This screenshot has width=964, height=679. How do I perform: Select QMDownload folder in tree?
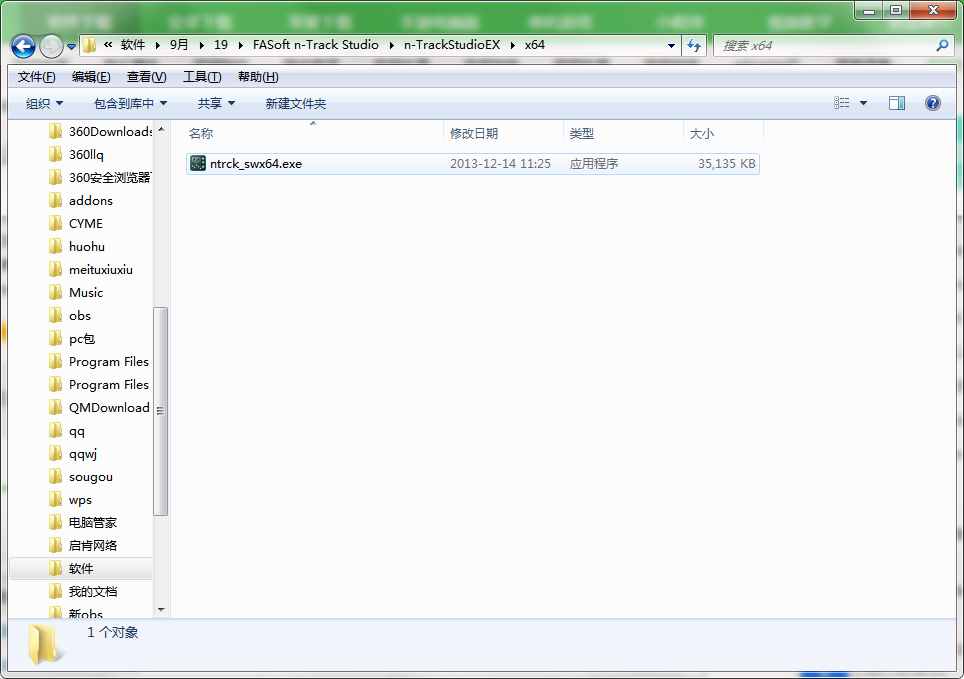99,408
